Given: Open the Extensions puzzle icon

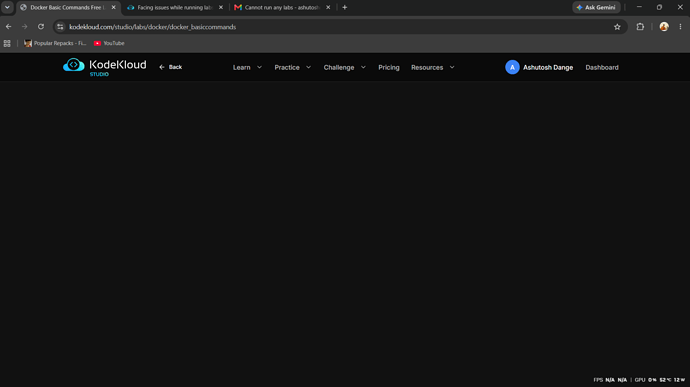Looking at the screenshot, I should click(x=640, y=27).
